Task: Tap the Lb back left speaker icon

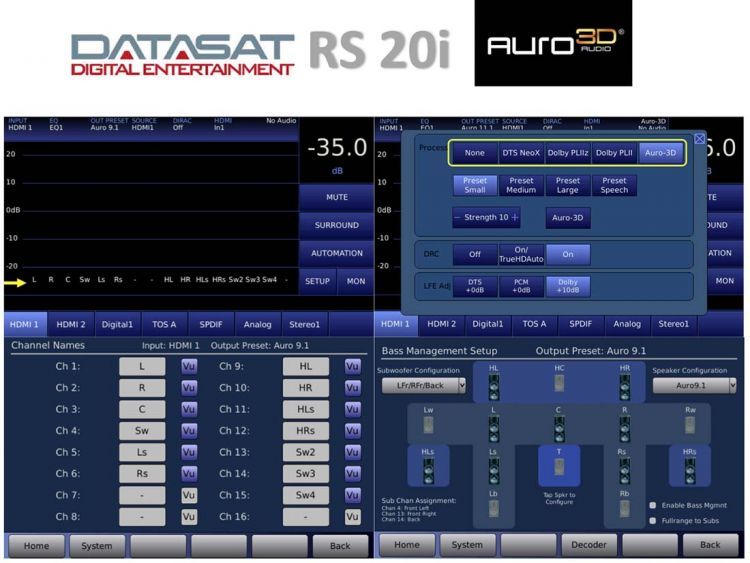Action: point(494,508)
